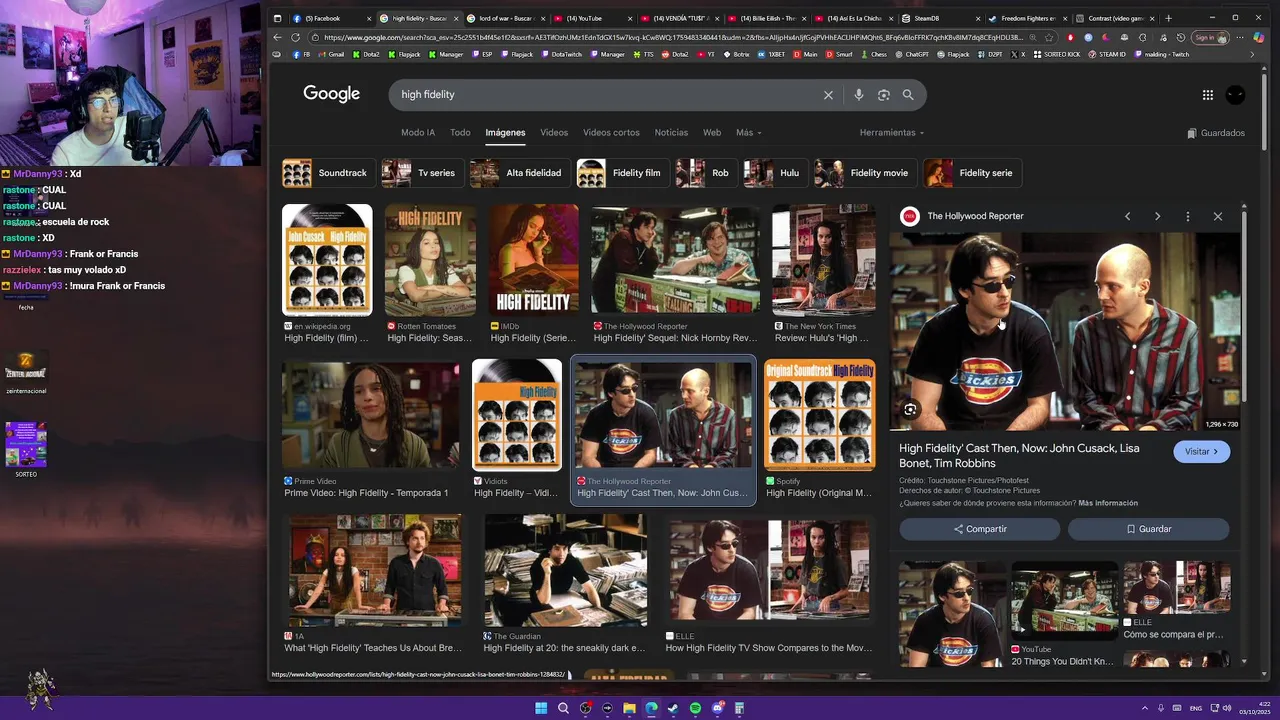Open Windows Start menu
Viewport: 1280px width, 720px height.
point(541,708)
